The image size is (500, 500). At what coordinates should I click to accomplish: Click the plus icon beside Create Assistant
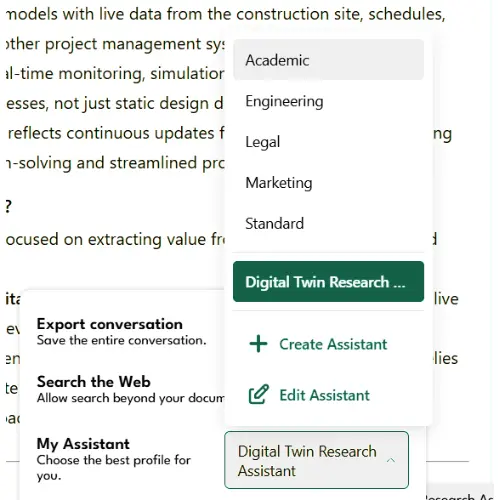point(258,344)
